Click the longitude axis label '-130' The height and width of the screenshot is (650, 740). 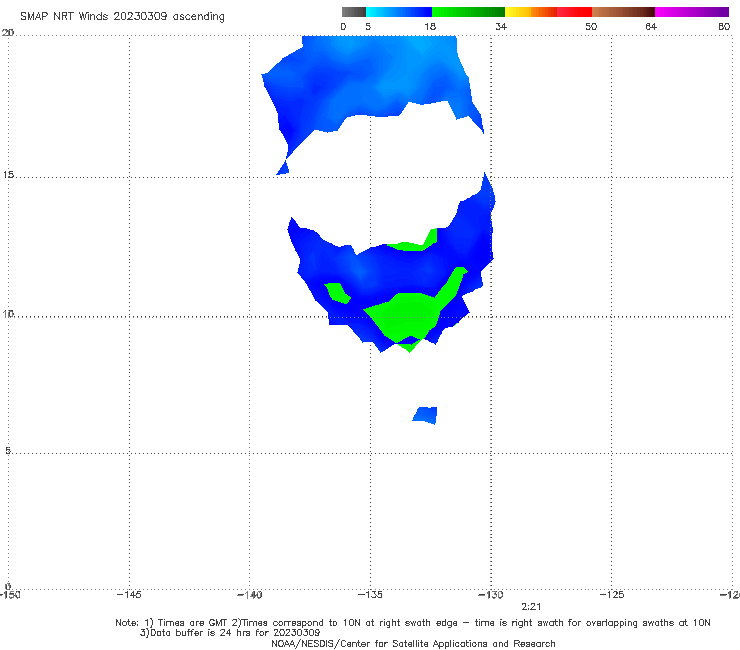click(x=491, y=595)
